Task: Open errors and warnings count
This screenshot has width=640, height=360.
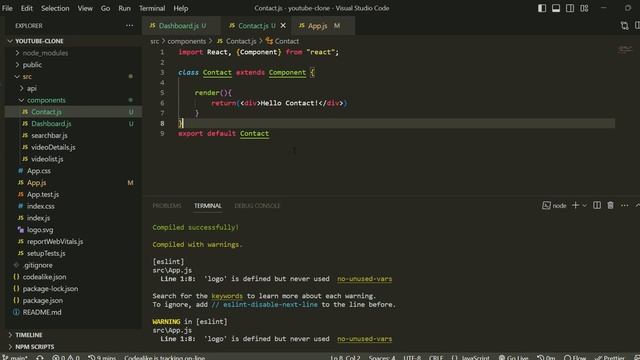Action: [x=66, y=357]
